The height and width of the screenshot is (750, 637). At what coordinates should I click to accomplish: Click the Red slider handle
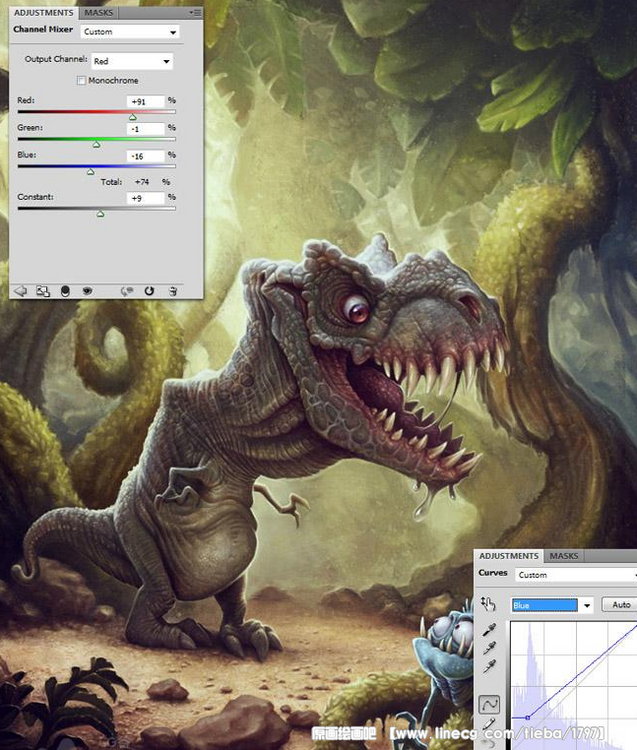point(133,117)
